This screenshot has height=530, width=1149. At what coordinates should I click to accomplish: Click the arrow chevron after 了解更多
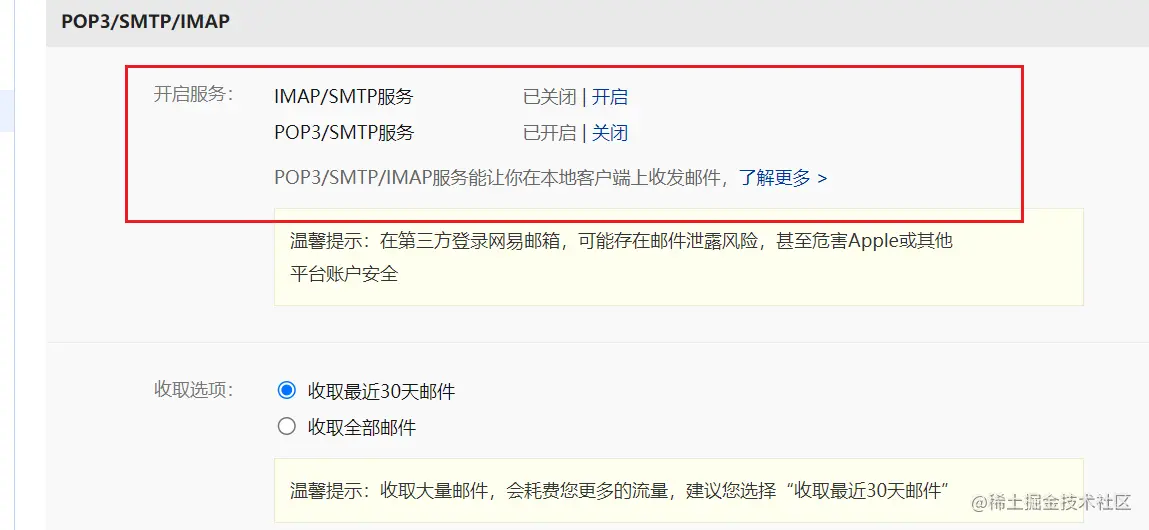coord(822,178)
